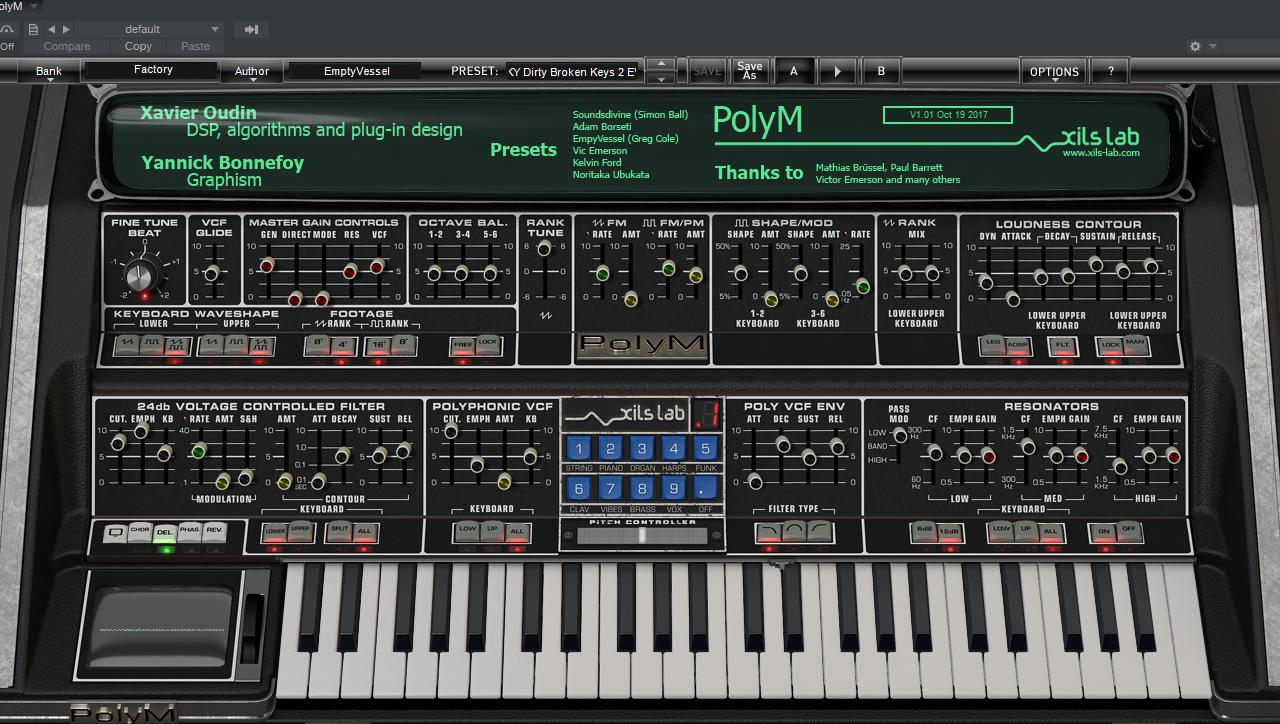Switch to comparison slot A

click(x=794, y=71)
